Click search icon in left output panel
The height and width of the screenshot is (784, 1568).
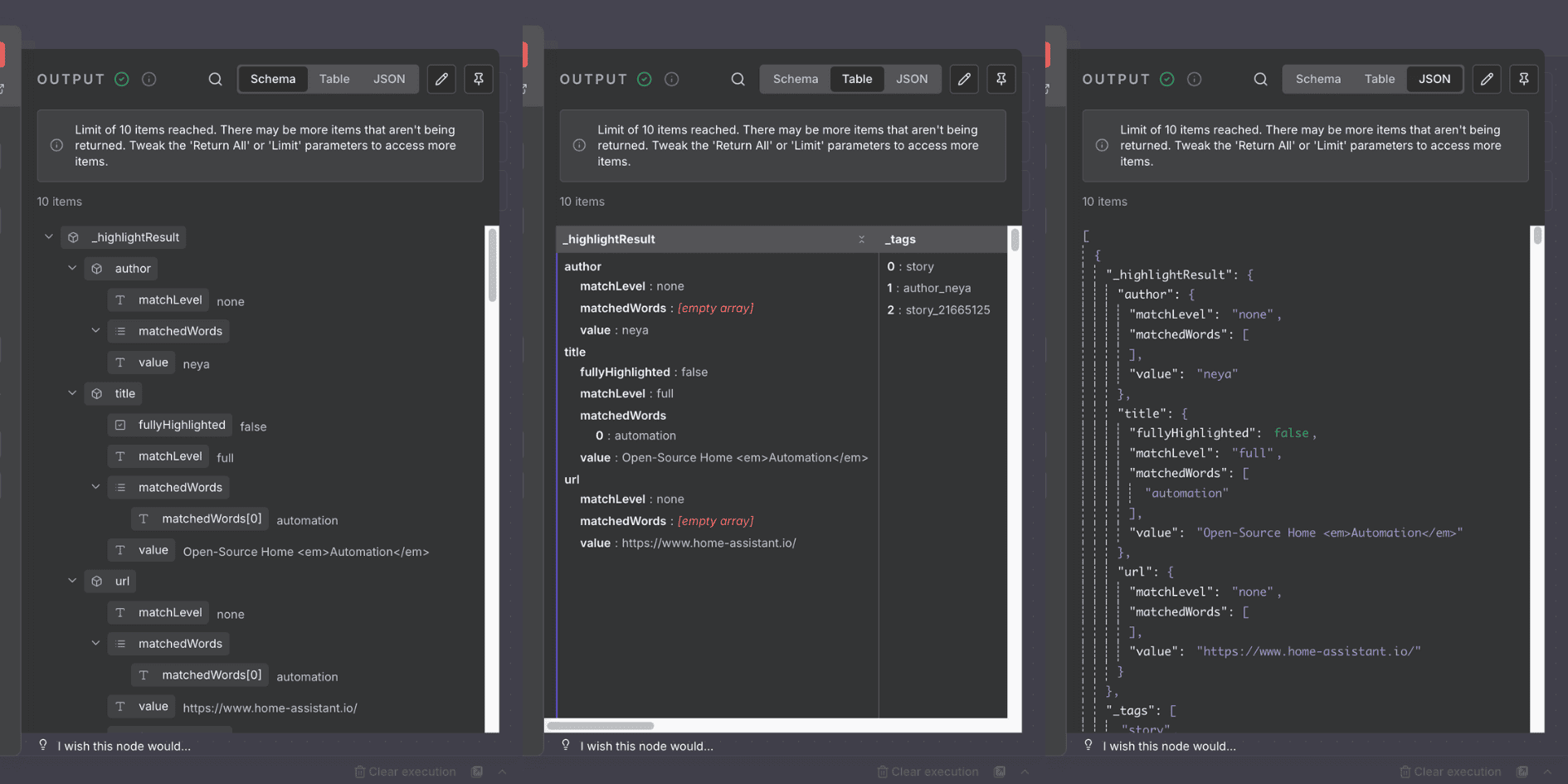click(215, 79)
